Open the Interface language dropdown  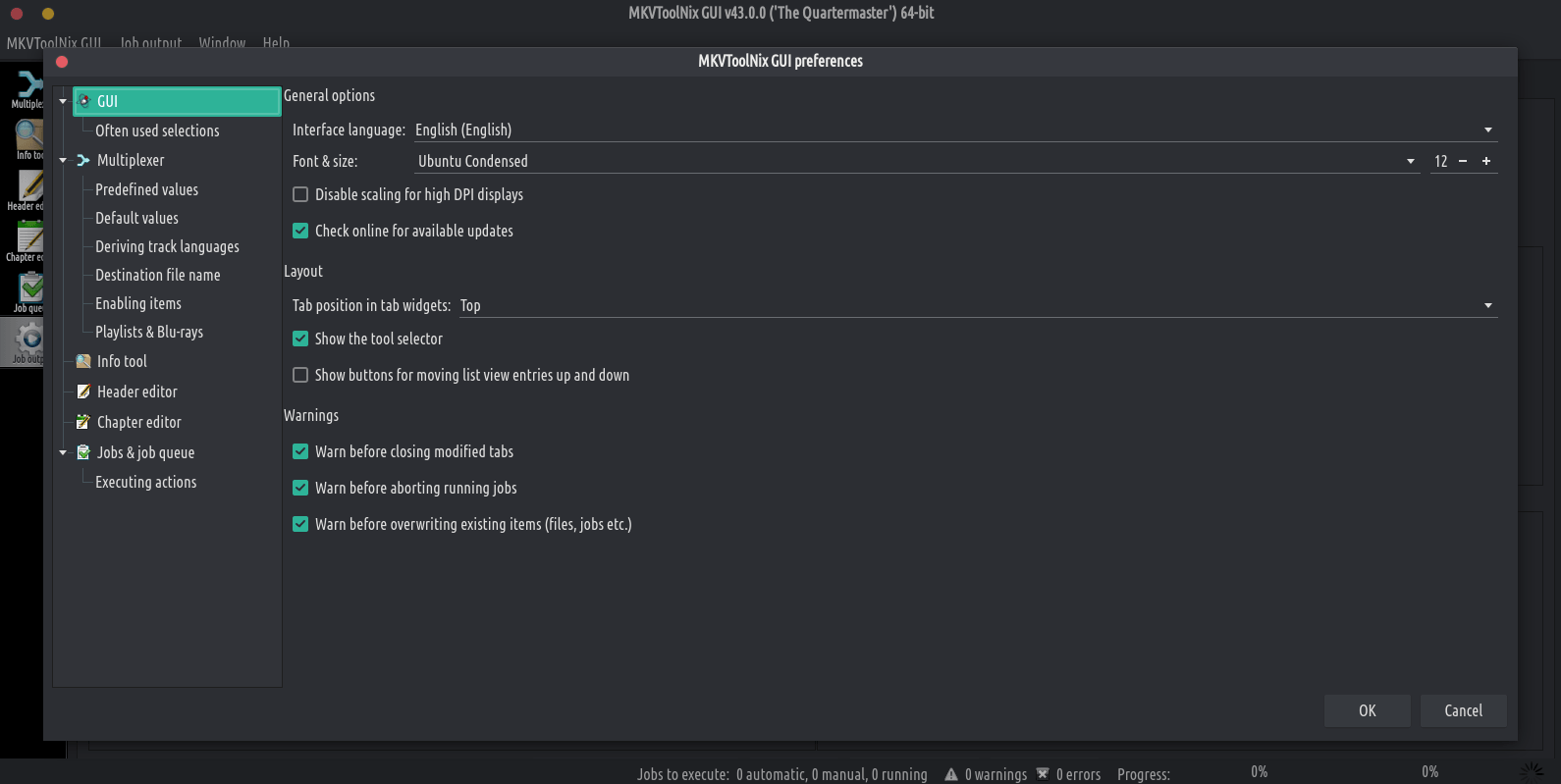click(x=954, y=130)
